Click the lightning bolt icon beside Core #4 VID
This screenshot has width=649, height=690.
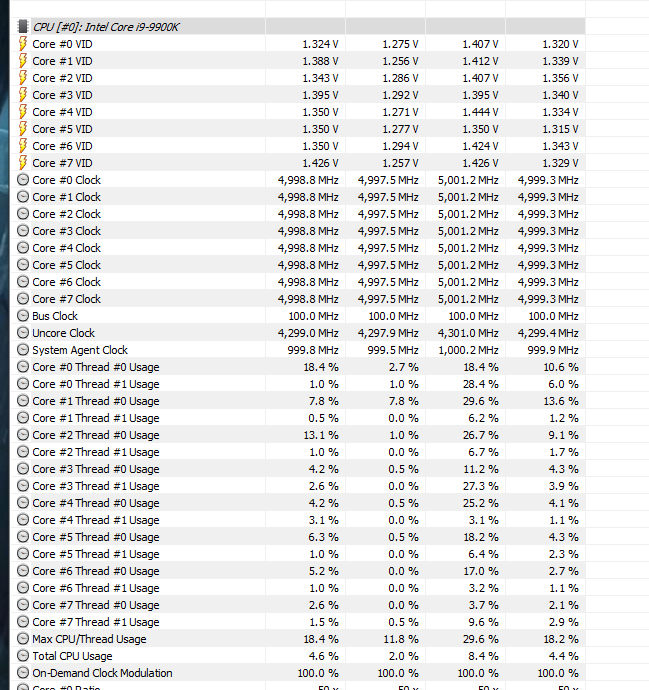tap(23, 112)
